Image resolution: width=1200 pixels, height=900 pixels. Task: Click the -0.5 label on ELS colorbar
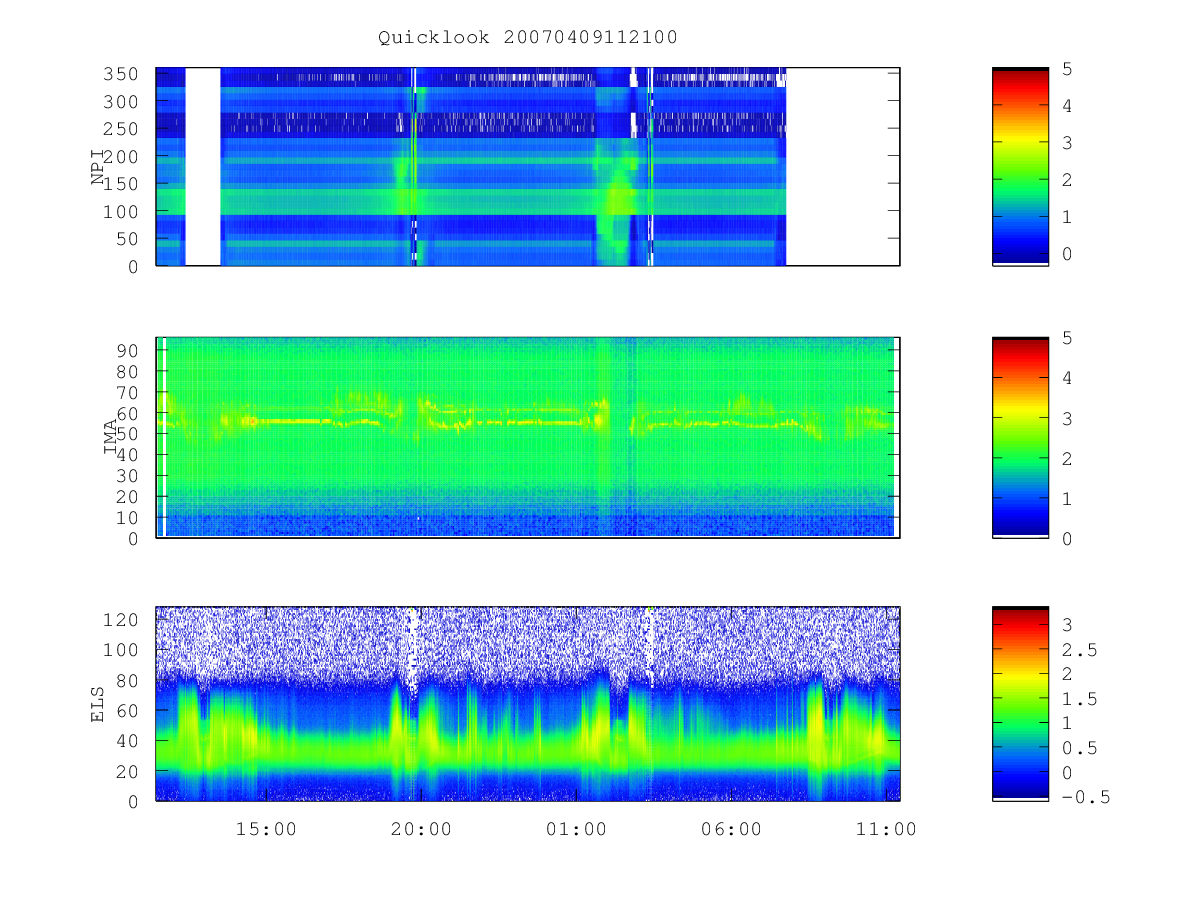pyautogui.click(x=1085, y=797)
